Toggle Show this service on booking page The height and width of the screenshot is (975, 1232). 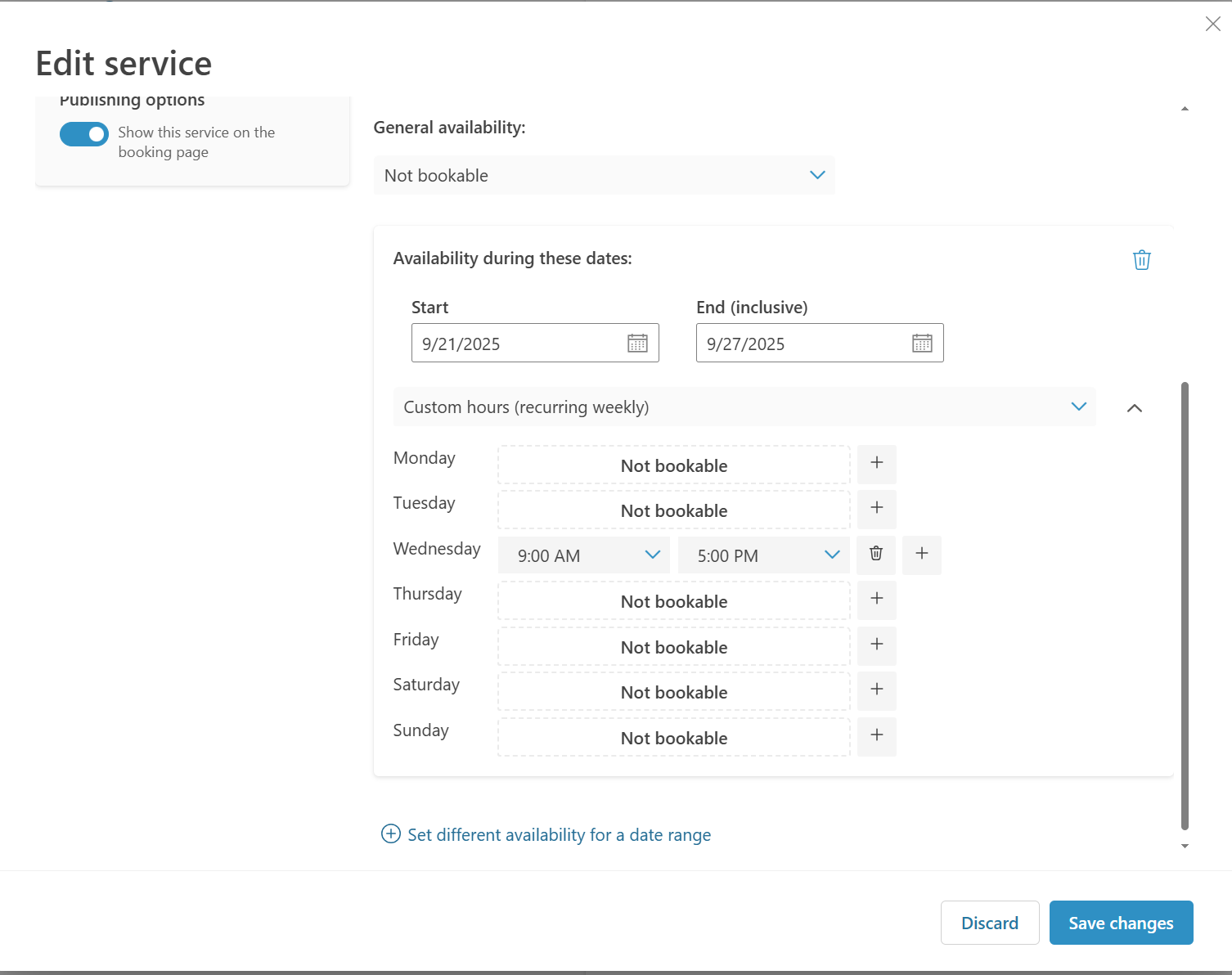click(84, 134)
